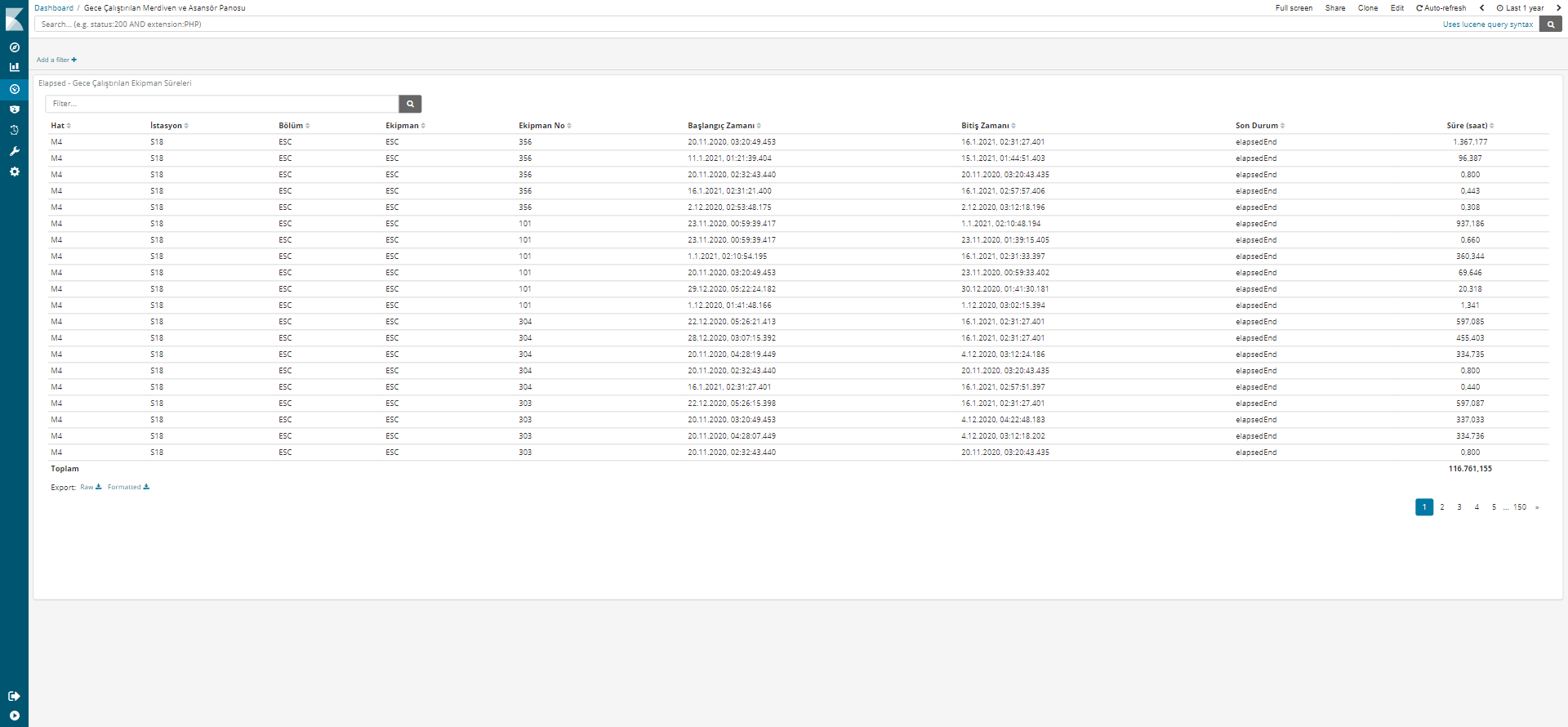Click the table Filter input field

click(221, 104)
